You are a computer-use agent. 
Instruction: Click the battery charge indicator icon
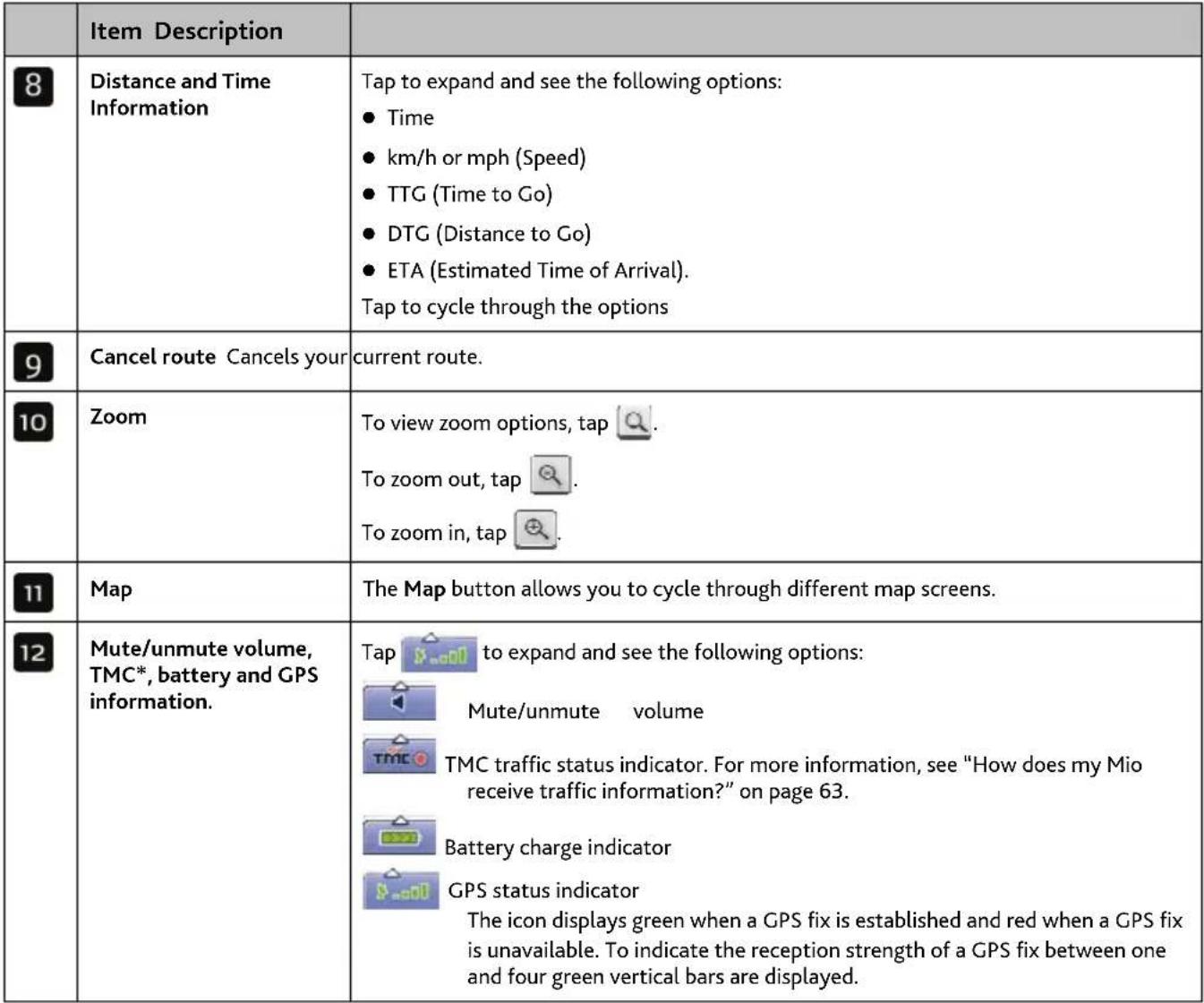click(399, 836)
